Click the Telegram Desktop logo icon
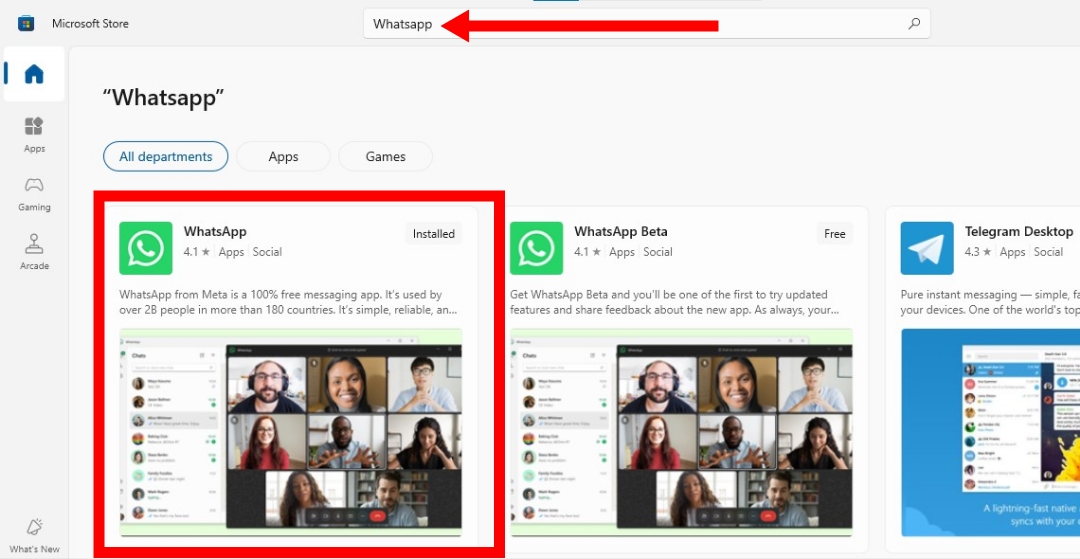This screenshot has width=1080, height=559. [x=926, y=248]
